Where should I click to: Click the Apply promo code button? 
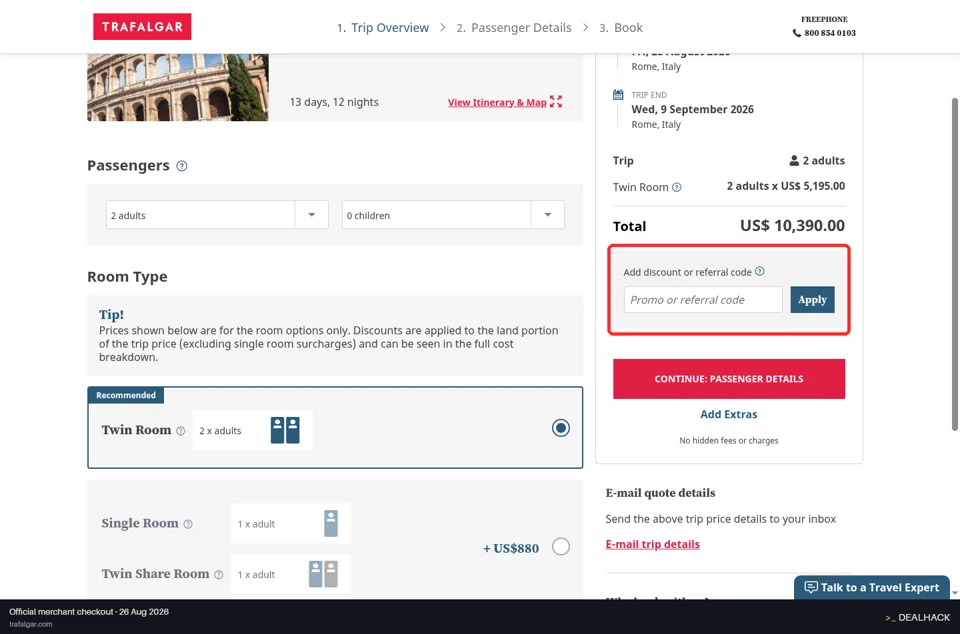(812, 300)
